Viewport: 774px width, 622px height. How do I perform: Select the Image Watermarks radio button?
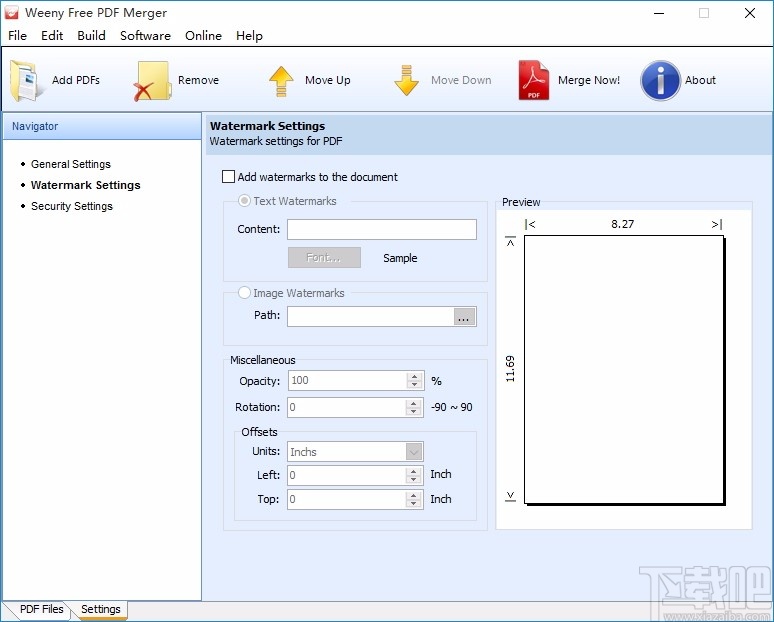click(244, 292)
